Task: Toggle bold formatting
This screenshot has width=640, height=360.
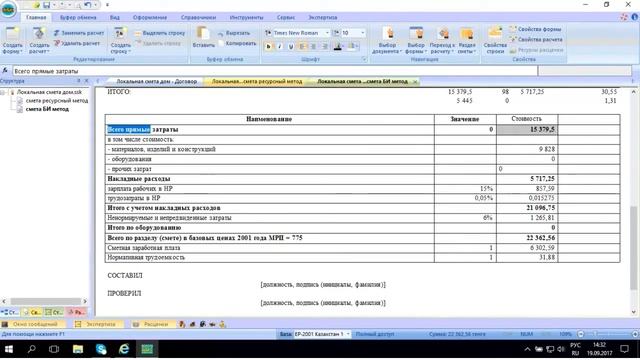Action: [x=269, y=47]
